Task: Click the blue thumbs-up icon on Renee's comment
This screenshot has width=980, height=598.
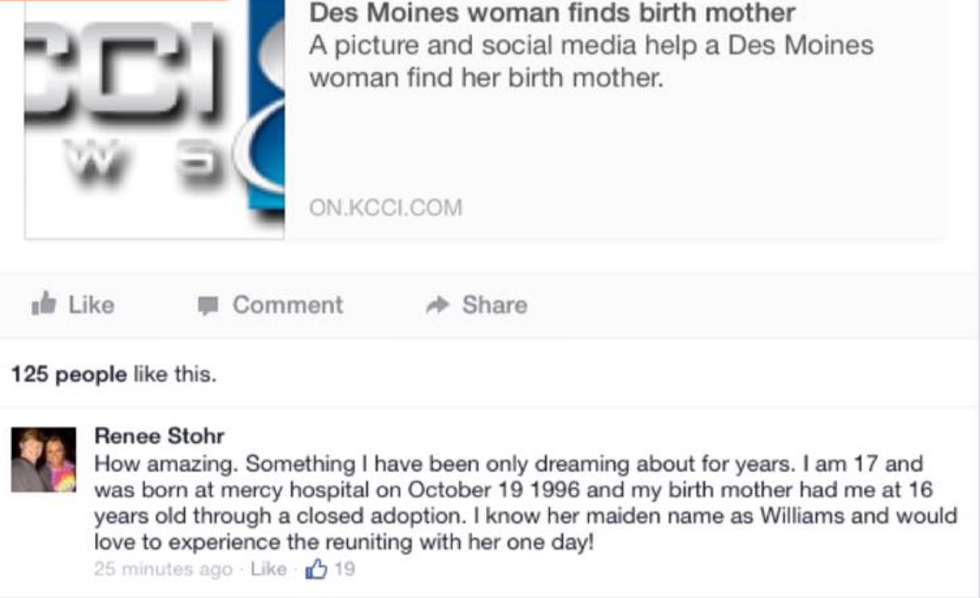Action: click(x=317, y=569)
